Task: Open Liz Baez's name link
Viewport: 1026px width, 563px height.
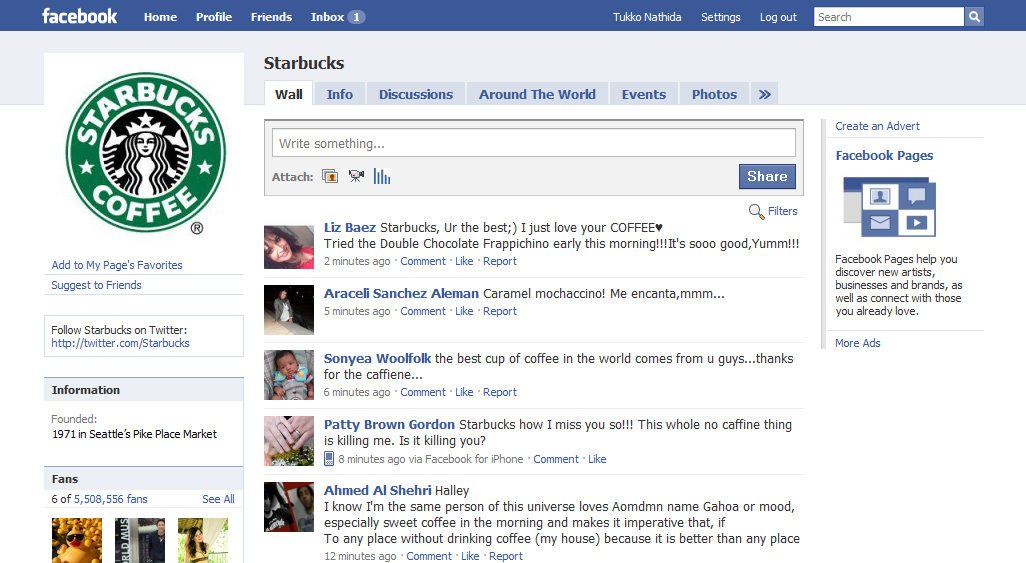Action: click(349, 227)
